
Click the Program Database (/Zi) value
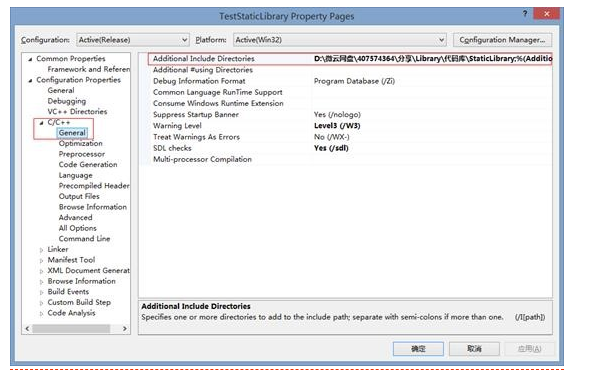[x=354, y=81]
